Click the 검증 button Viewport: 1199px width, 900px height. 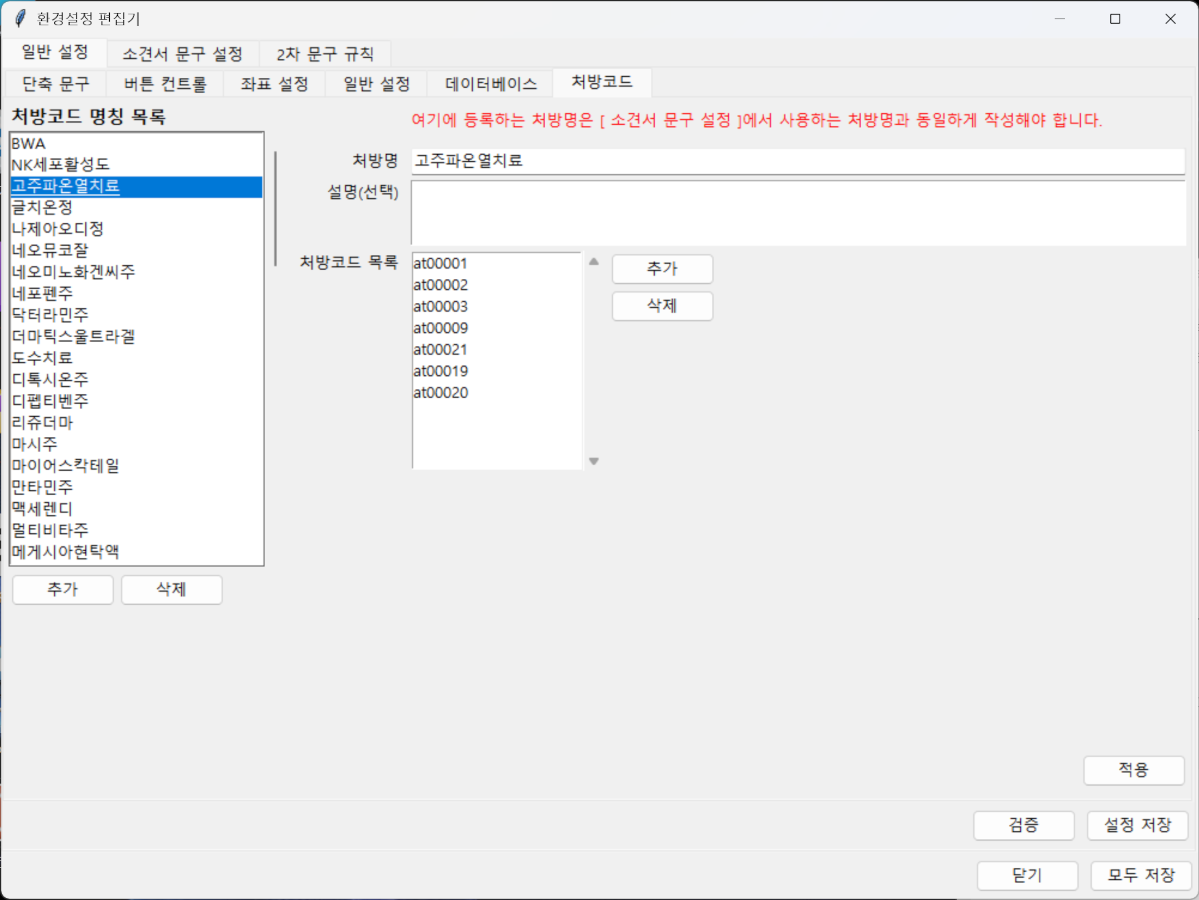1023,825
